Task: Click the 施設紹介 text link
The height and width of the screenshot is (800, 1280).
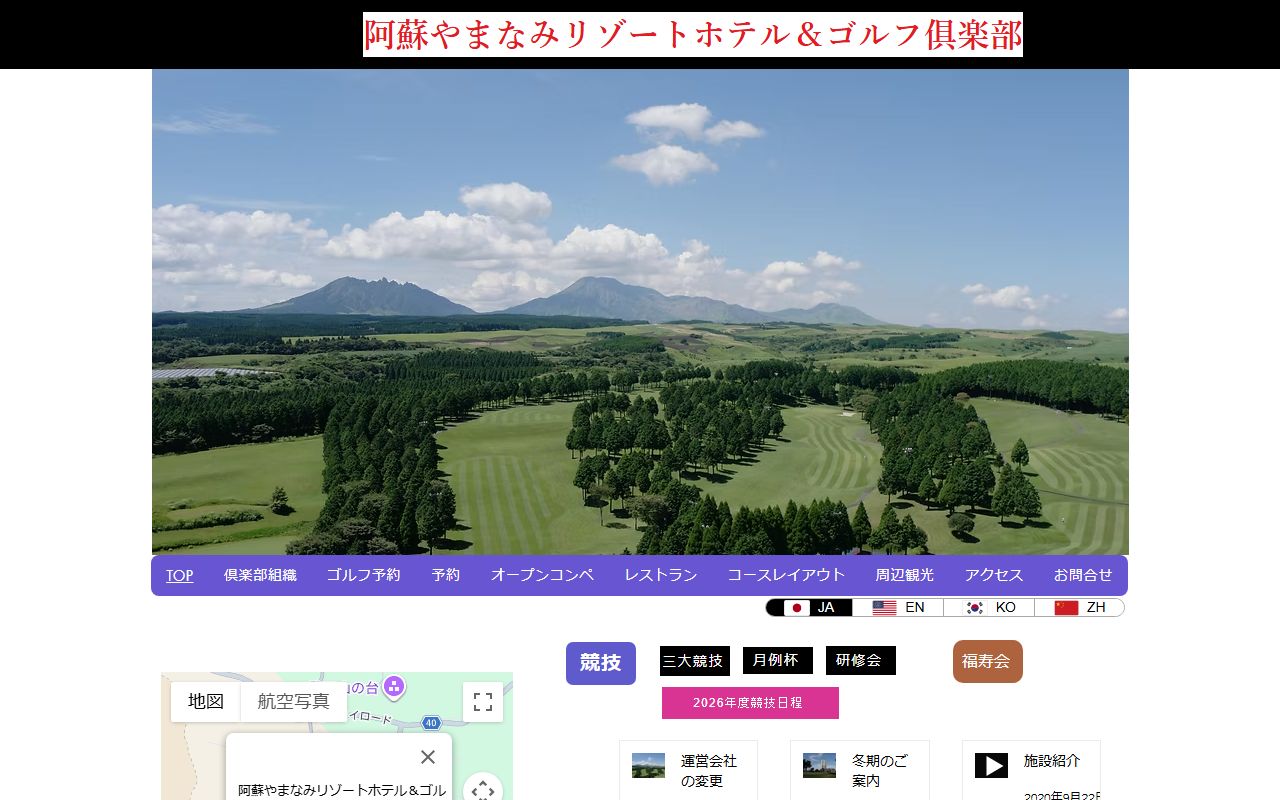Action: point(1052,761)
